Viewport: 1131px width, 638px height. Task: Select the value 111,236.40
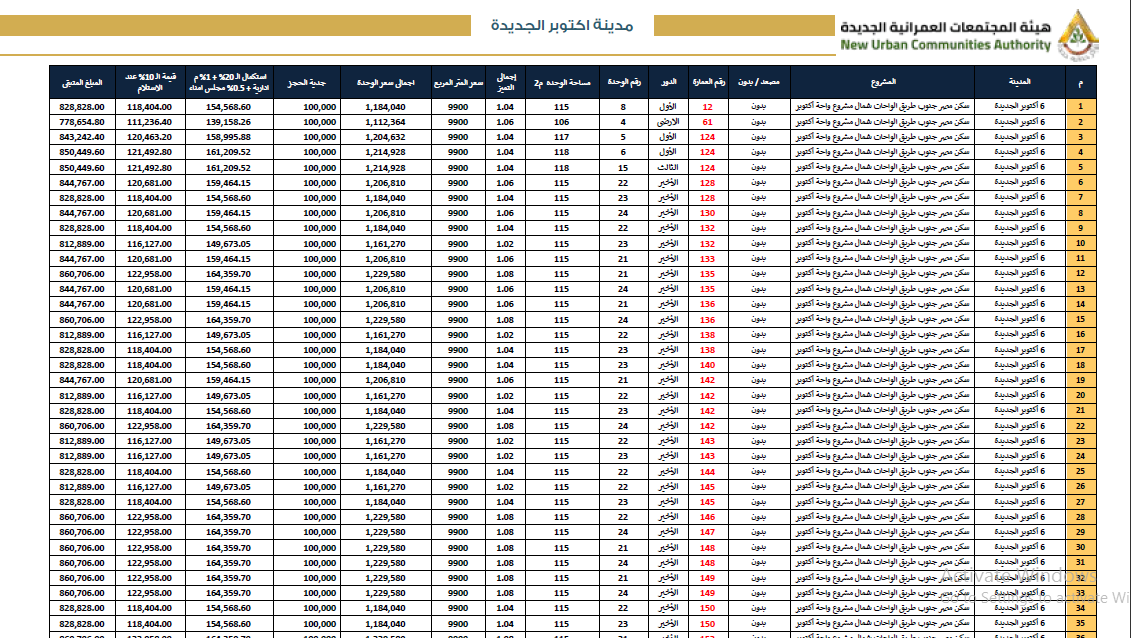pos(150,122)
